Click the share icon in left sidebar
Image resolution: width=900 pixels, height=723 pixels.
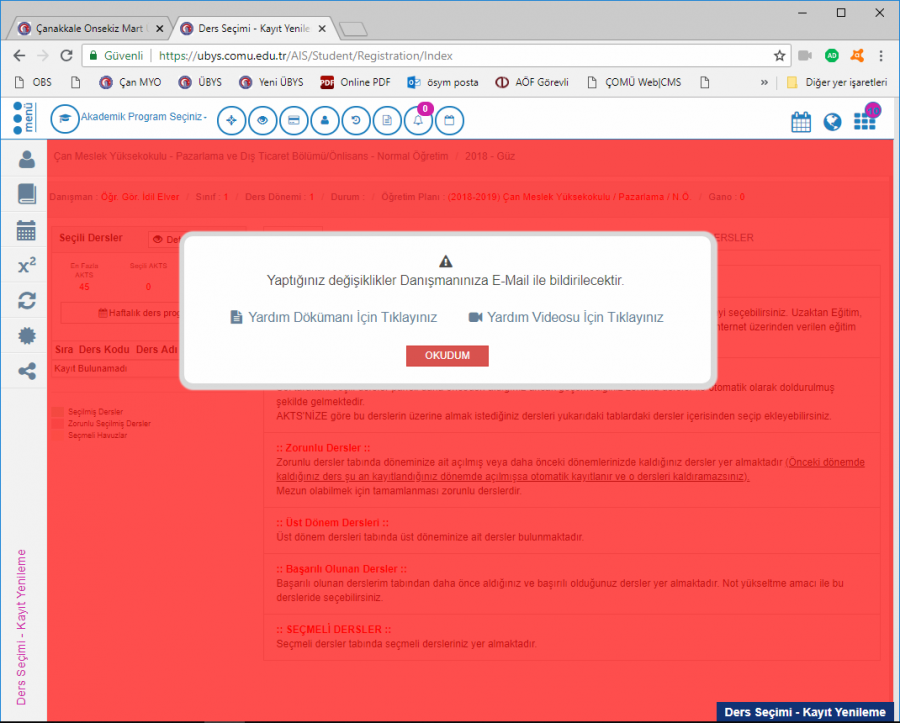point(26,371)
